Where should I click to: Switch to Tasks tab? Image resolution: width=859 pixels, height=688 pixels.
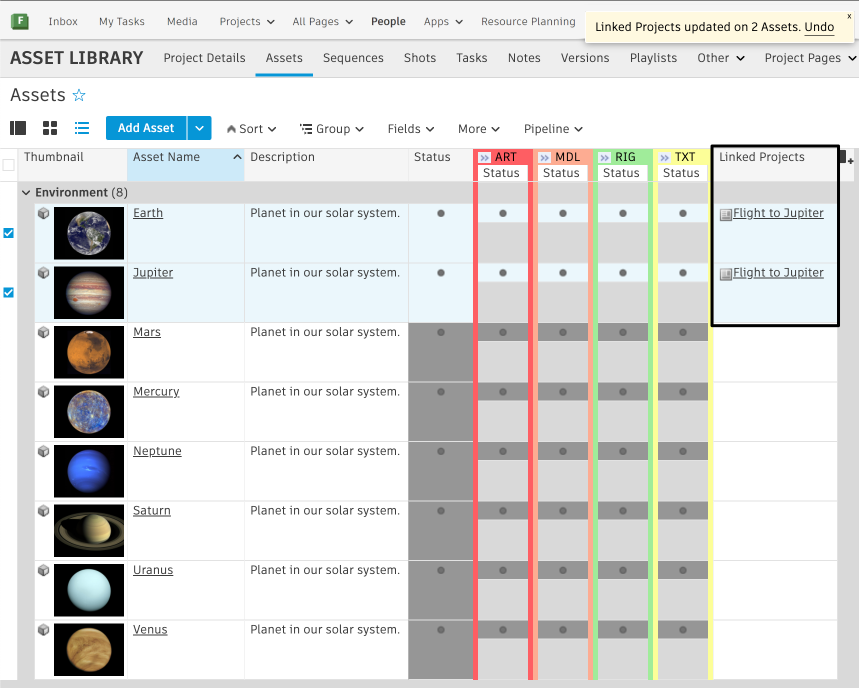click(472, 58)
